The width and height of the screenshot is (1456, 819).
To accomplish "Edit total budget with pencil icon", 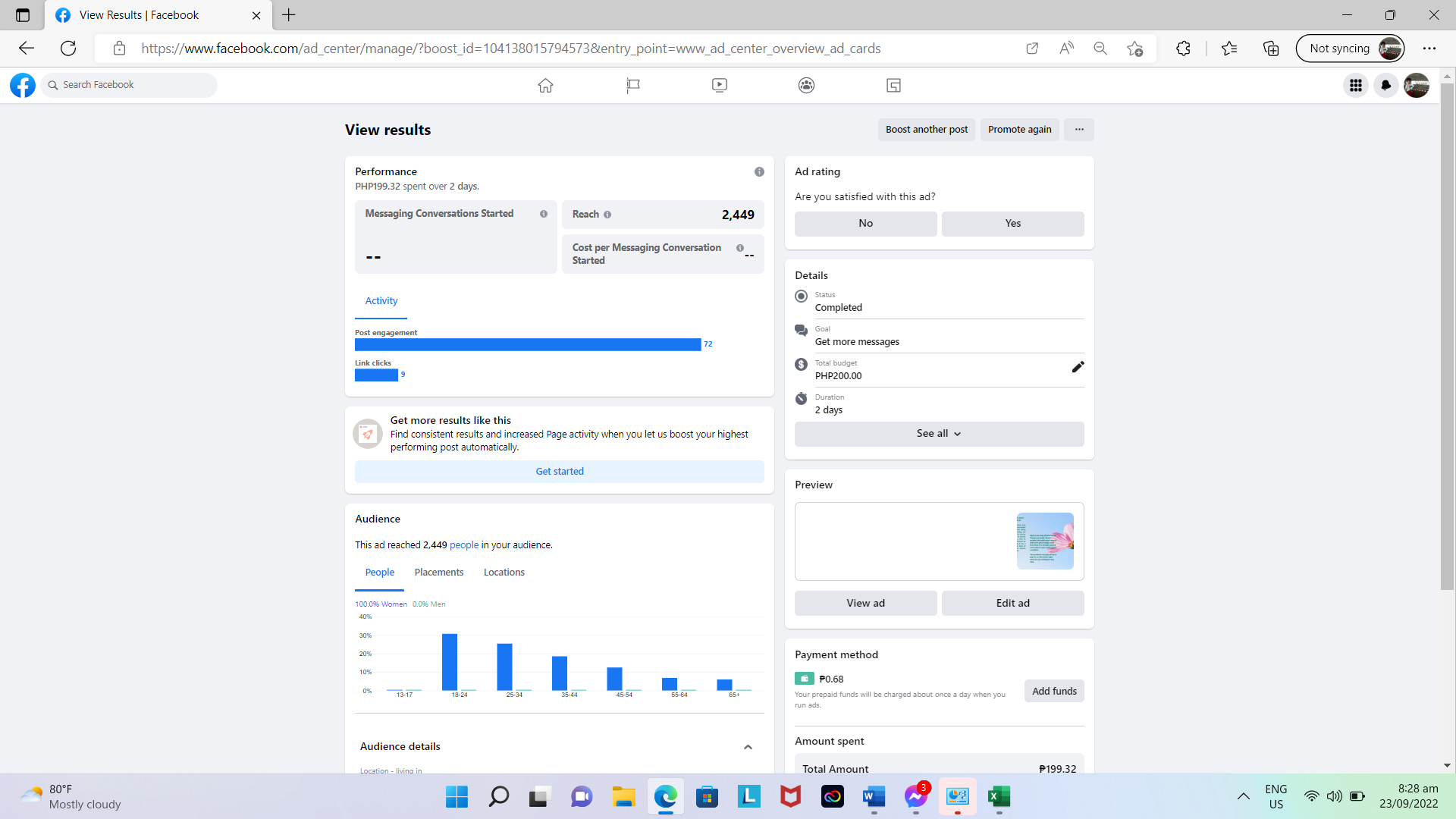I will tap(1078, 367).
